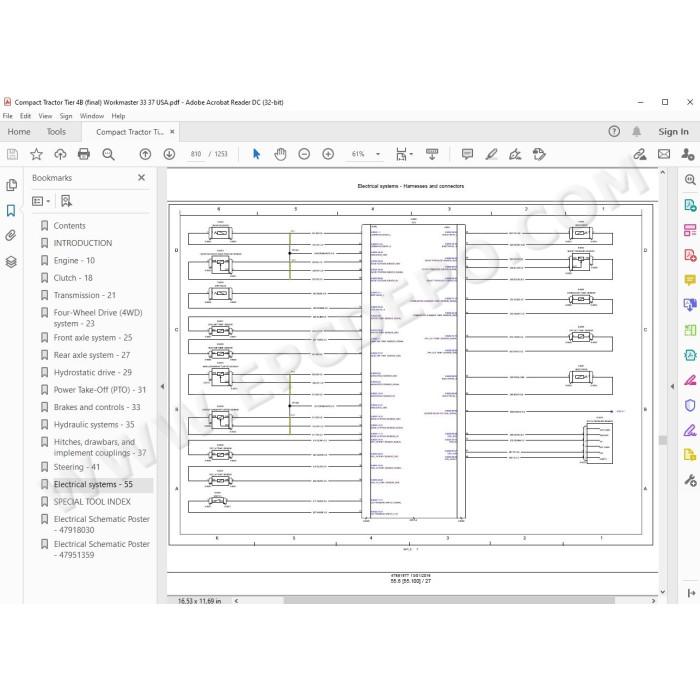Image resolution: width=700 pixels, height=700 pixels.
Task: Open Find text magnifier icon
Action: (x=108, y=154)
